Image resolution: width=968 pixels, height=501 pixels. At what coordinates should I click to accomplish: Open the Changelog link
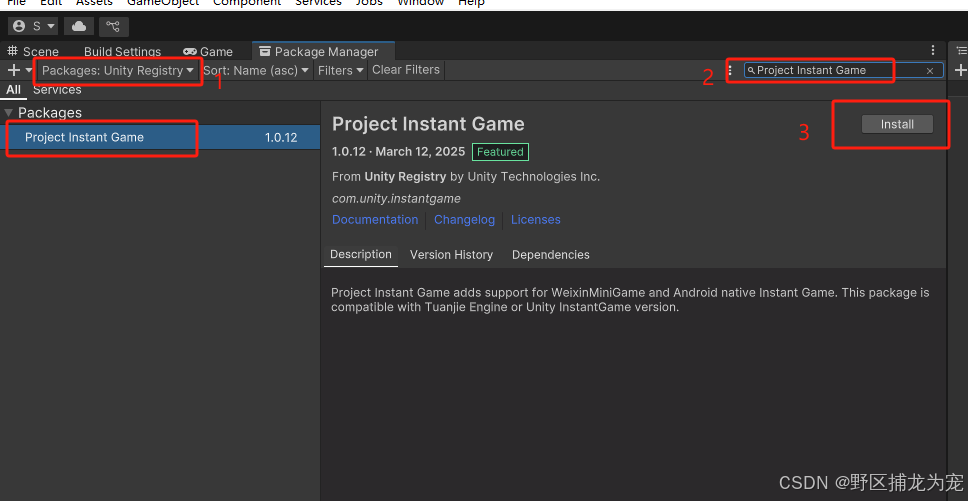click(464, 220)
